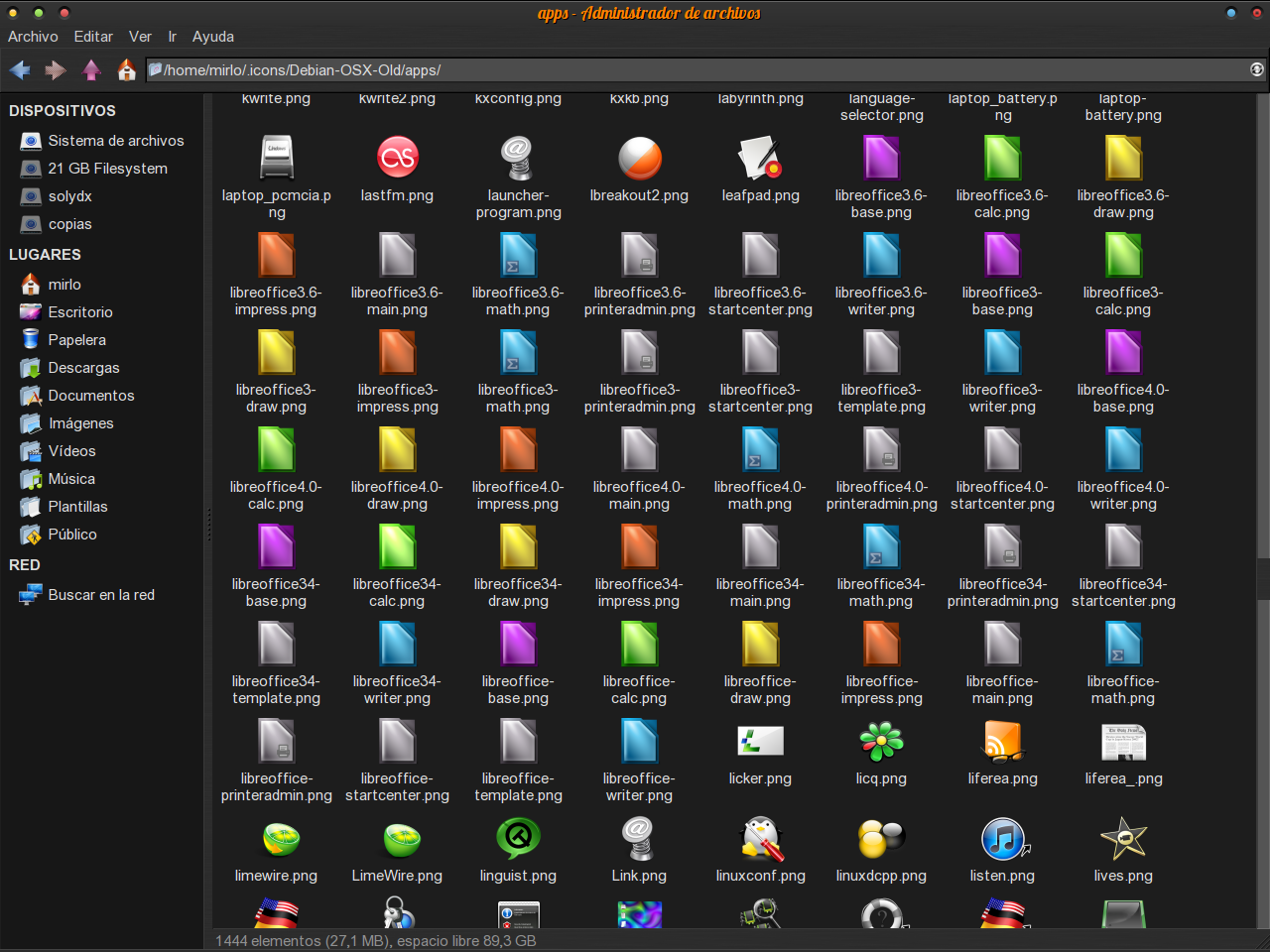Viewport: 1270px width, 952px height.
Task: Open home folder via house icon
Action: (126, 70)
